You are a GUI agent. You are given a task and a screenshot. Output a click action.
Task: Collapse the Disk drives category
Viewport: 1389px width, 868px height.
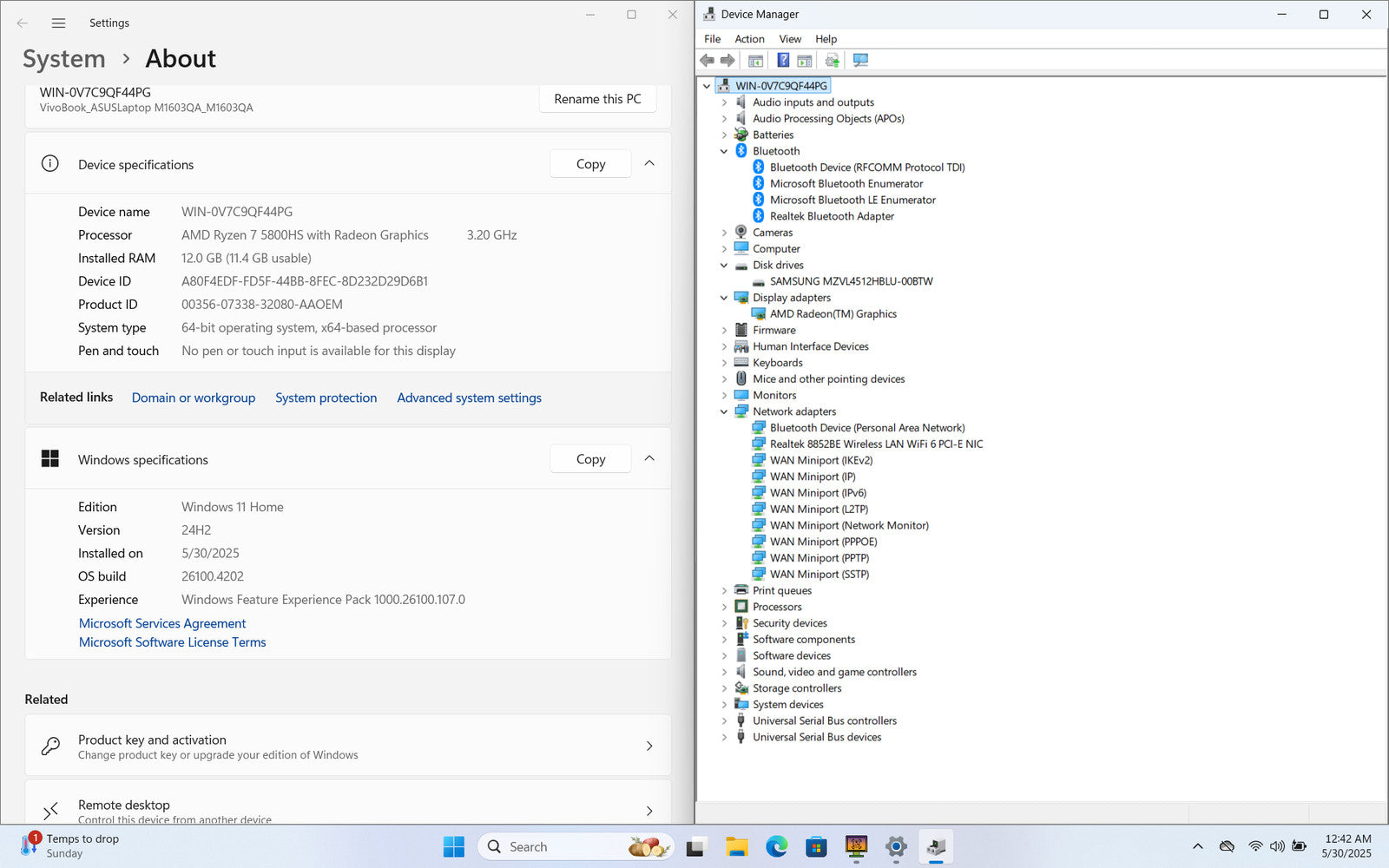coord(724,266)
